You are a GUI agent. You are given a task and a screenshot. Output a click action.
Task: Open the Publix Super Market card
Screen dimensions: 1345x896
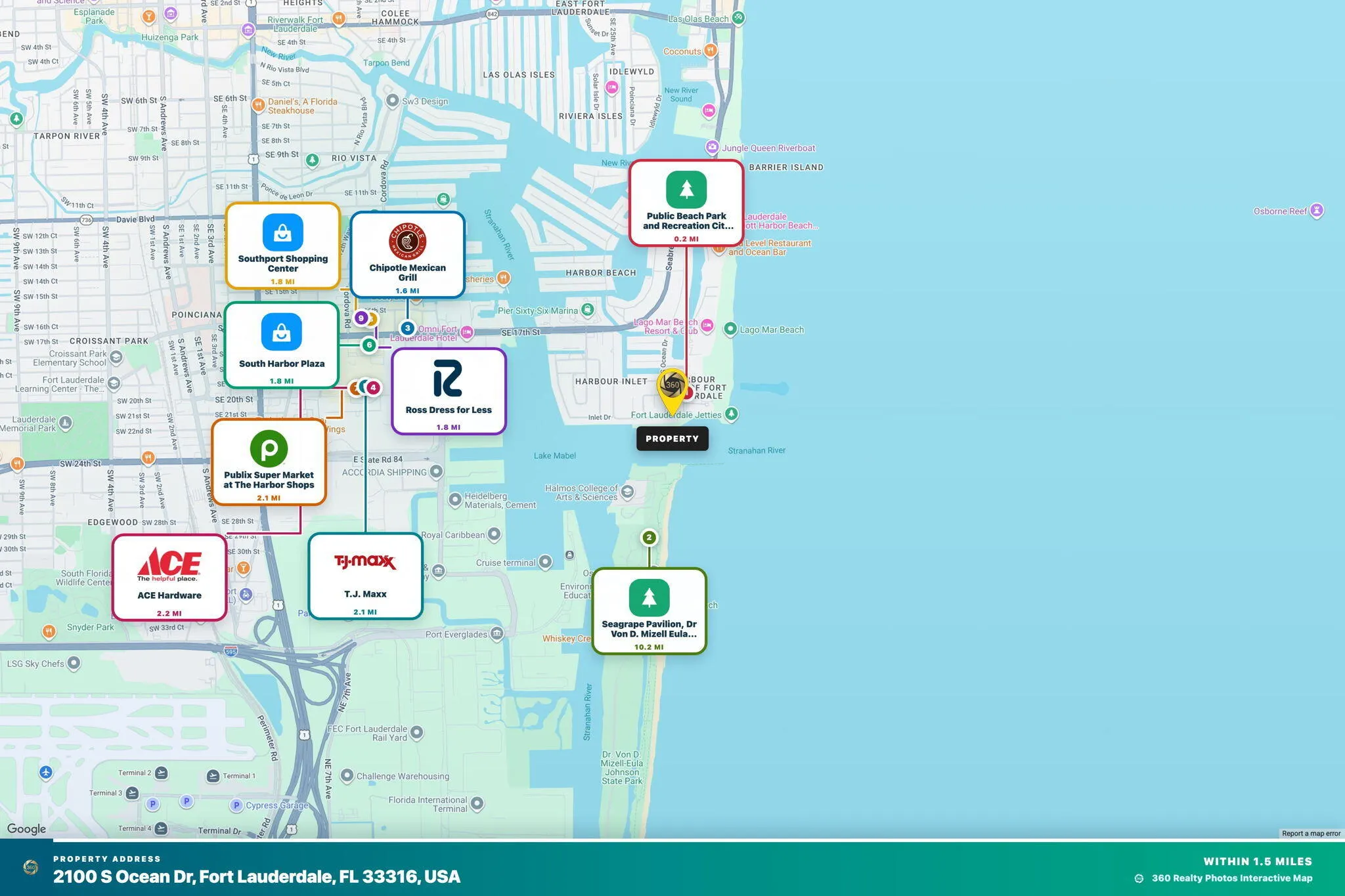tap(269, 462)
